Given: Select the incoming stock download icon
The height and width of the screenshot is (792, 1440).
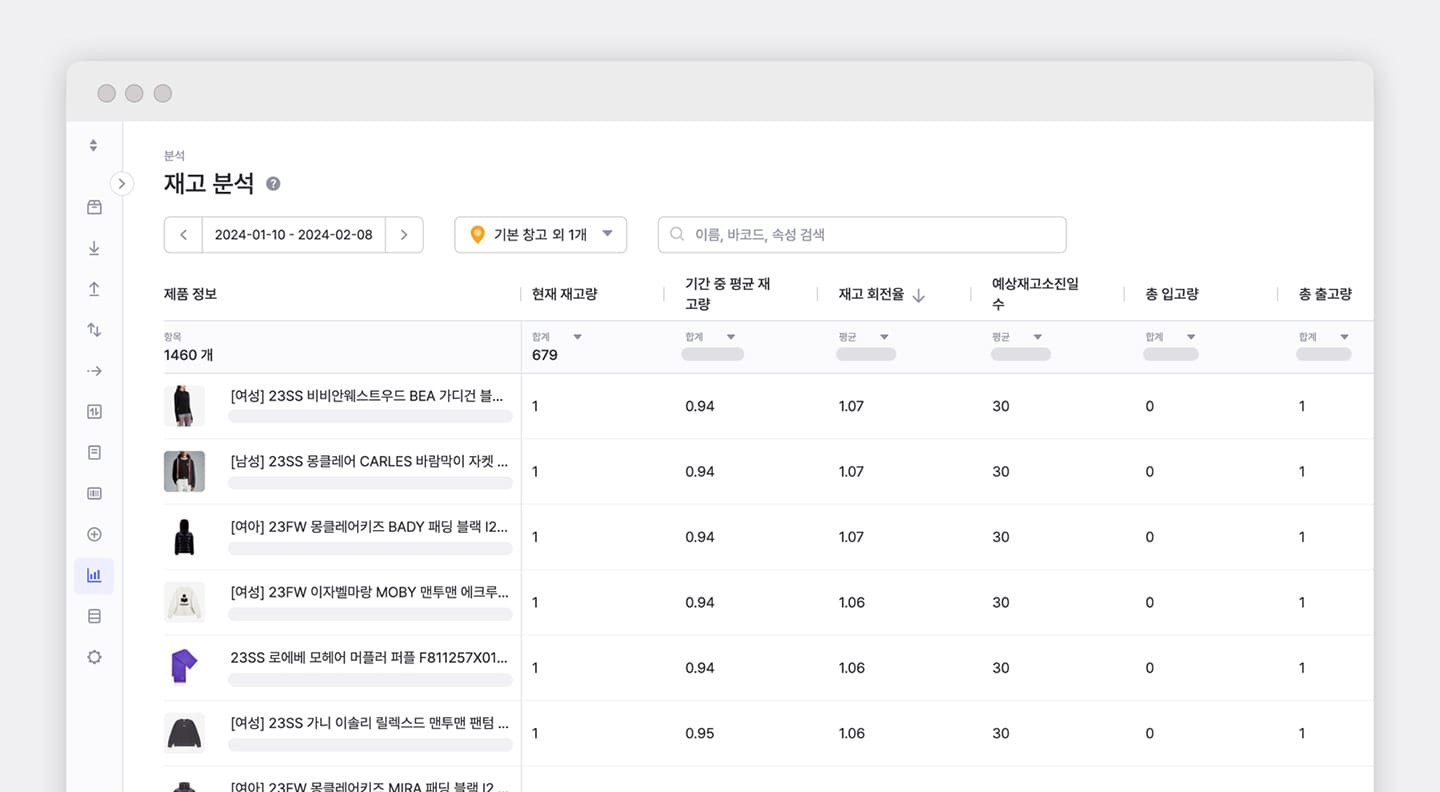Looking at the screenshot, I should click(94, 247).
